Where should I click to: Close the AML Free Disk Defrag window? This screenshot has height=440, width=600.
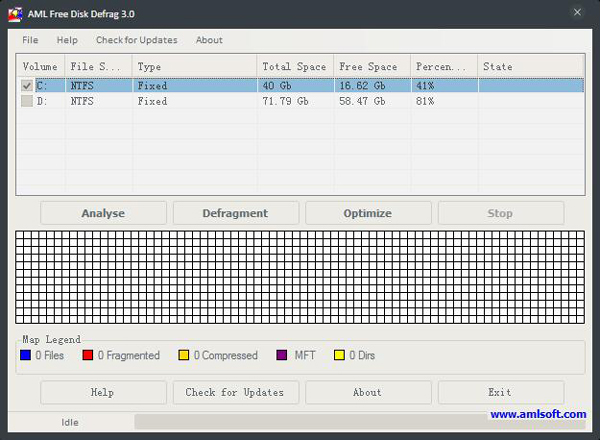coord(577,13)
